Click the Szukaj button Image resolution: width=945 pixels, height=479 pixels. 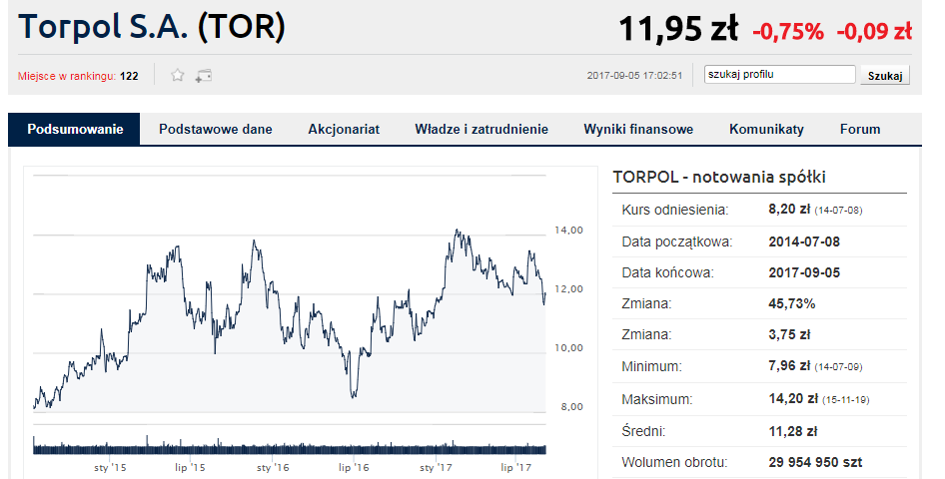point(885,75)
